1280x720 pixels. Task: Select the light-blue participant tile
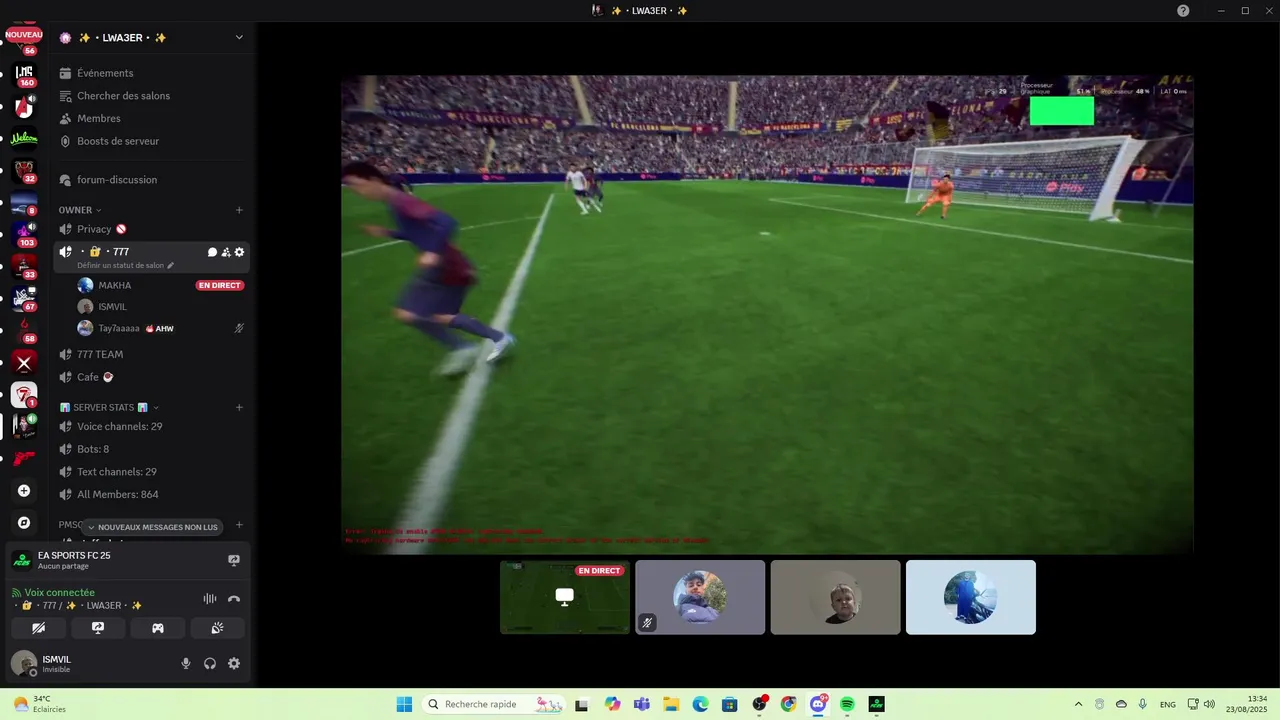coord(970,597)
